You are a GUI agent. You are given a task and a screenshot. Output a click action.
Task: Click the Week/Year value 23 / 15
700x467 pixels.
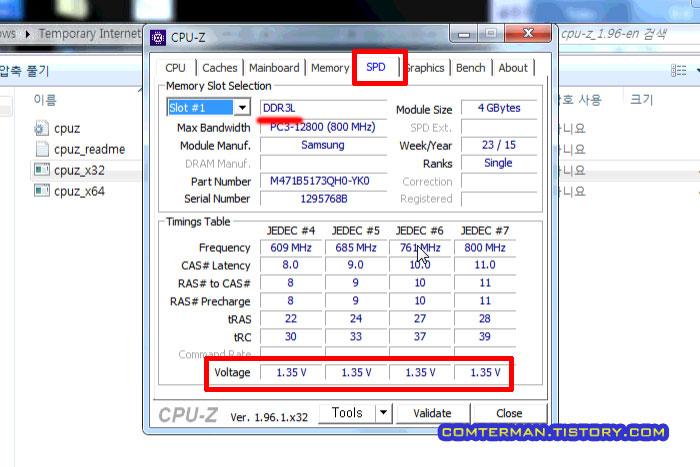tap(499, 145)
